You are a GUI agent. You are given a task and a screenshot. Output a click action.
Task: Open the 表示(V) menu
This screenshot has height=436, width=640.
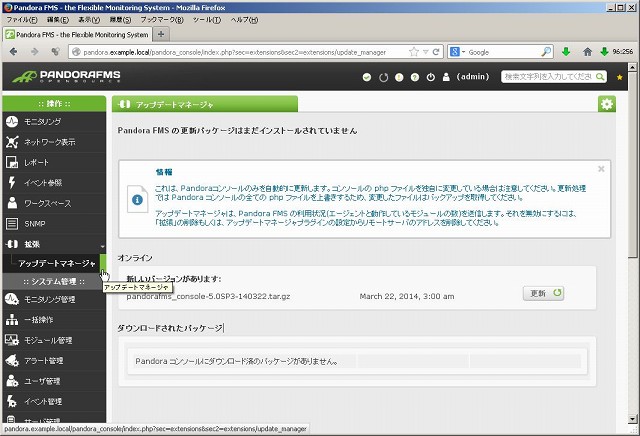pos(89,20)
